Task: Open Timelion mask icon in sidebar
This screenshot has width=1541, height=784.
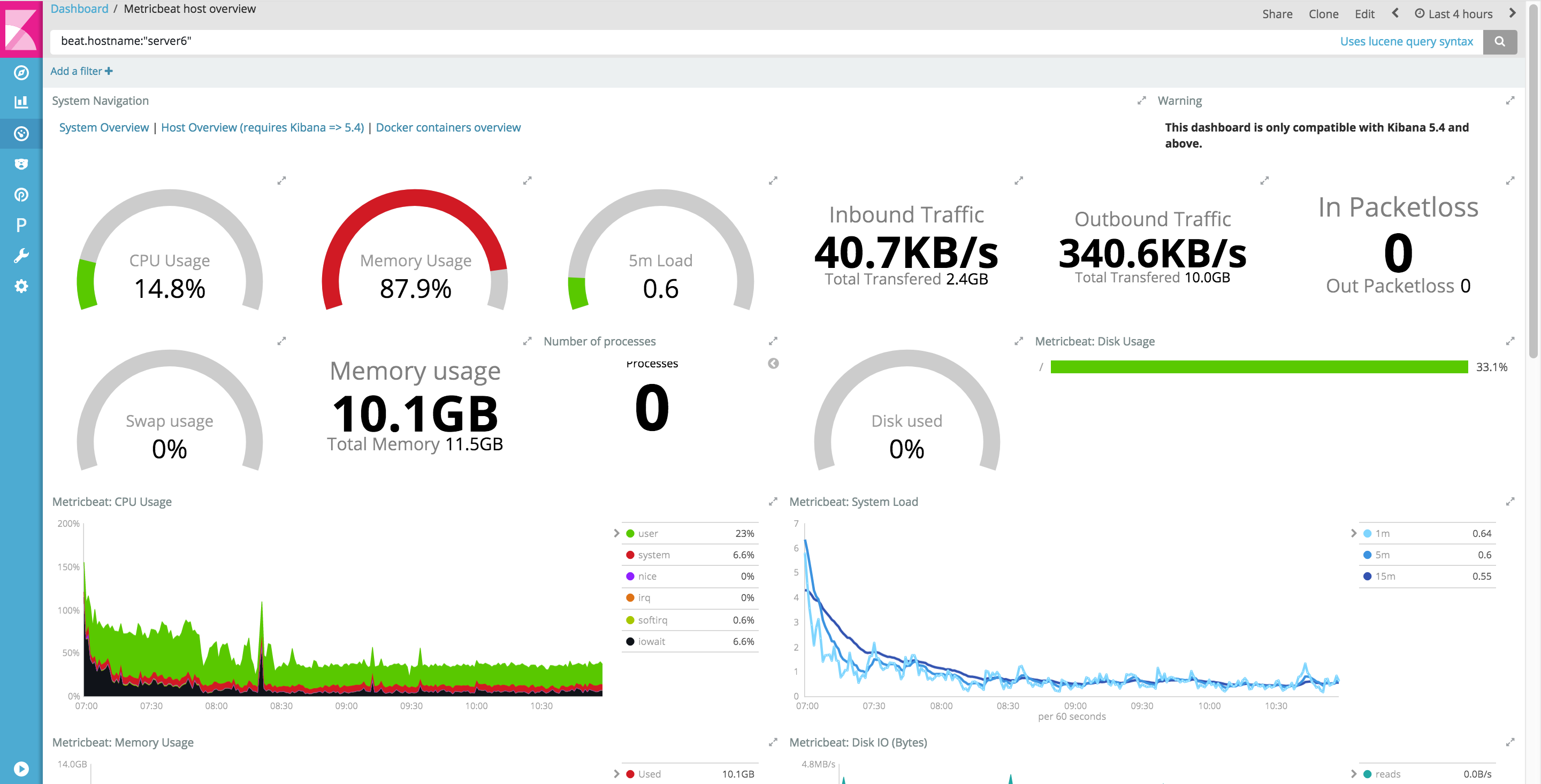Action: click(x=21, y=164)
